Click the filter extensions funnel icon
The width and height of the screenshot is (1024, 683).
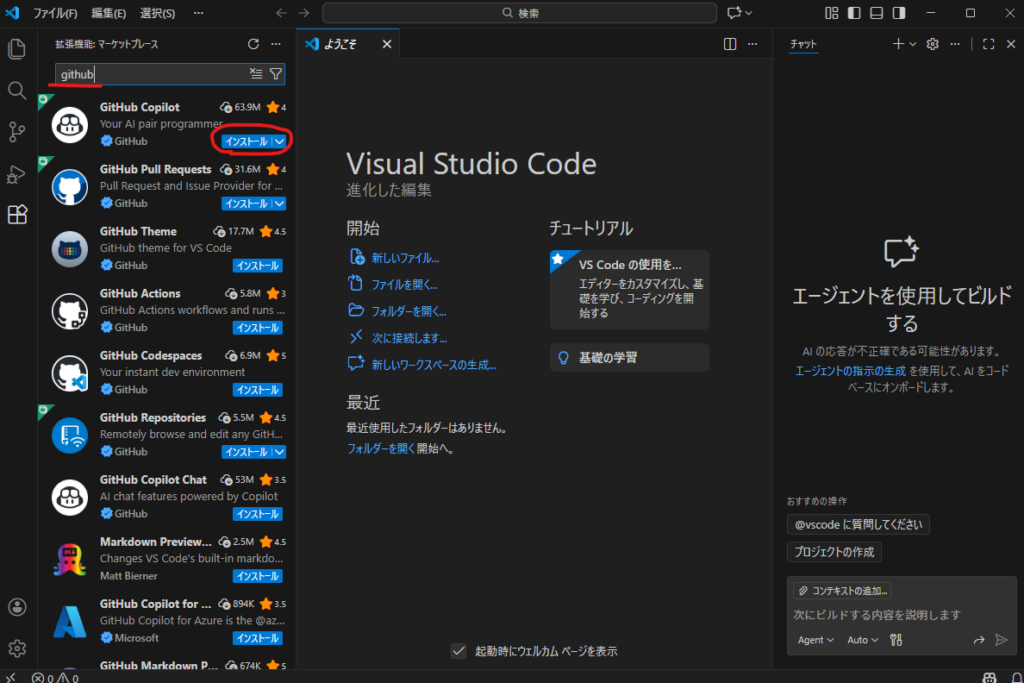[x=276, y=74]
